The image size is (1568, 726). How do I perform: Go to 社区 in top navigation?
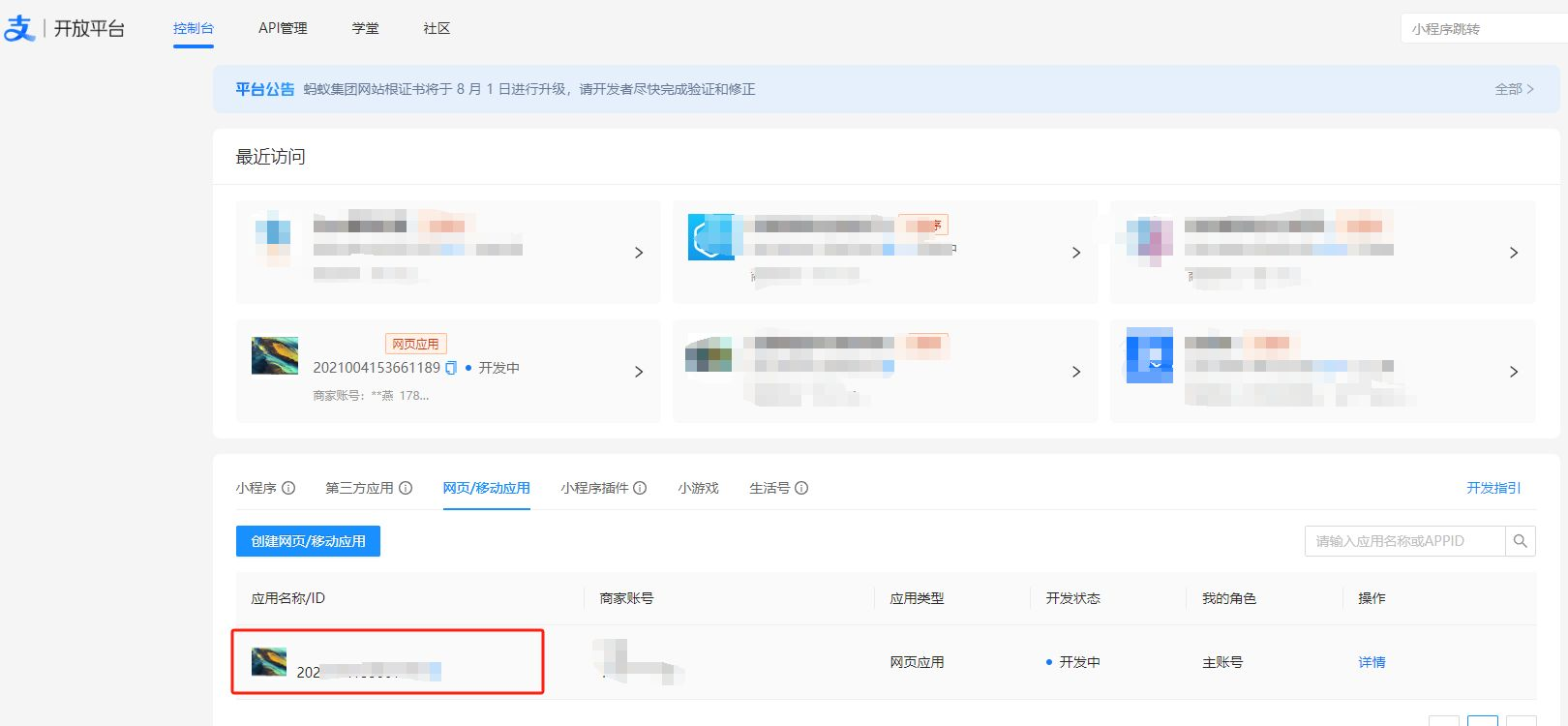point(437,28)
